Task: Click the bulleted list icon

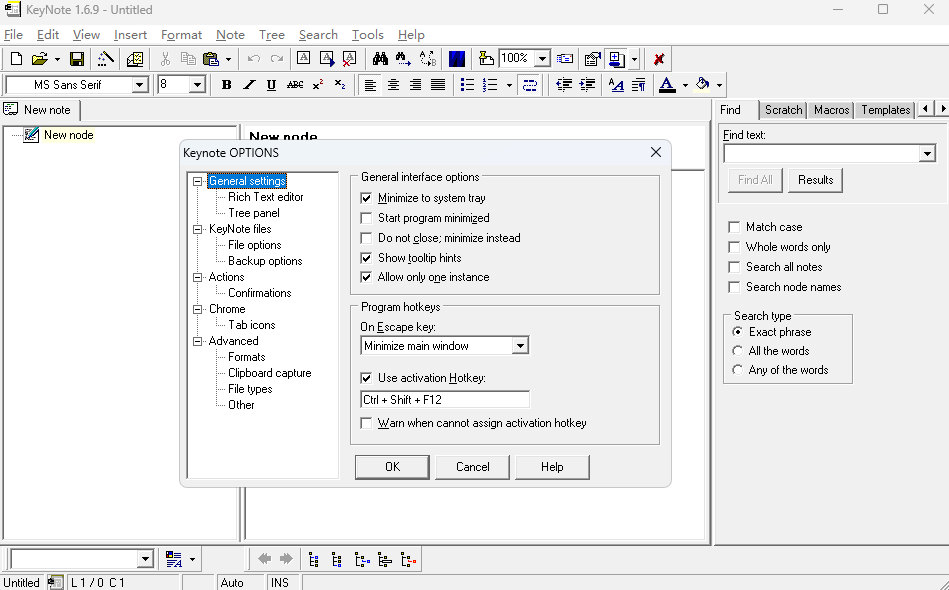Action: click(467, 85)
